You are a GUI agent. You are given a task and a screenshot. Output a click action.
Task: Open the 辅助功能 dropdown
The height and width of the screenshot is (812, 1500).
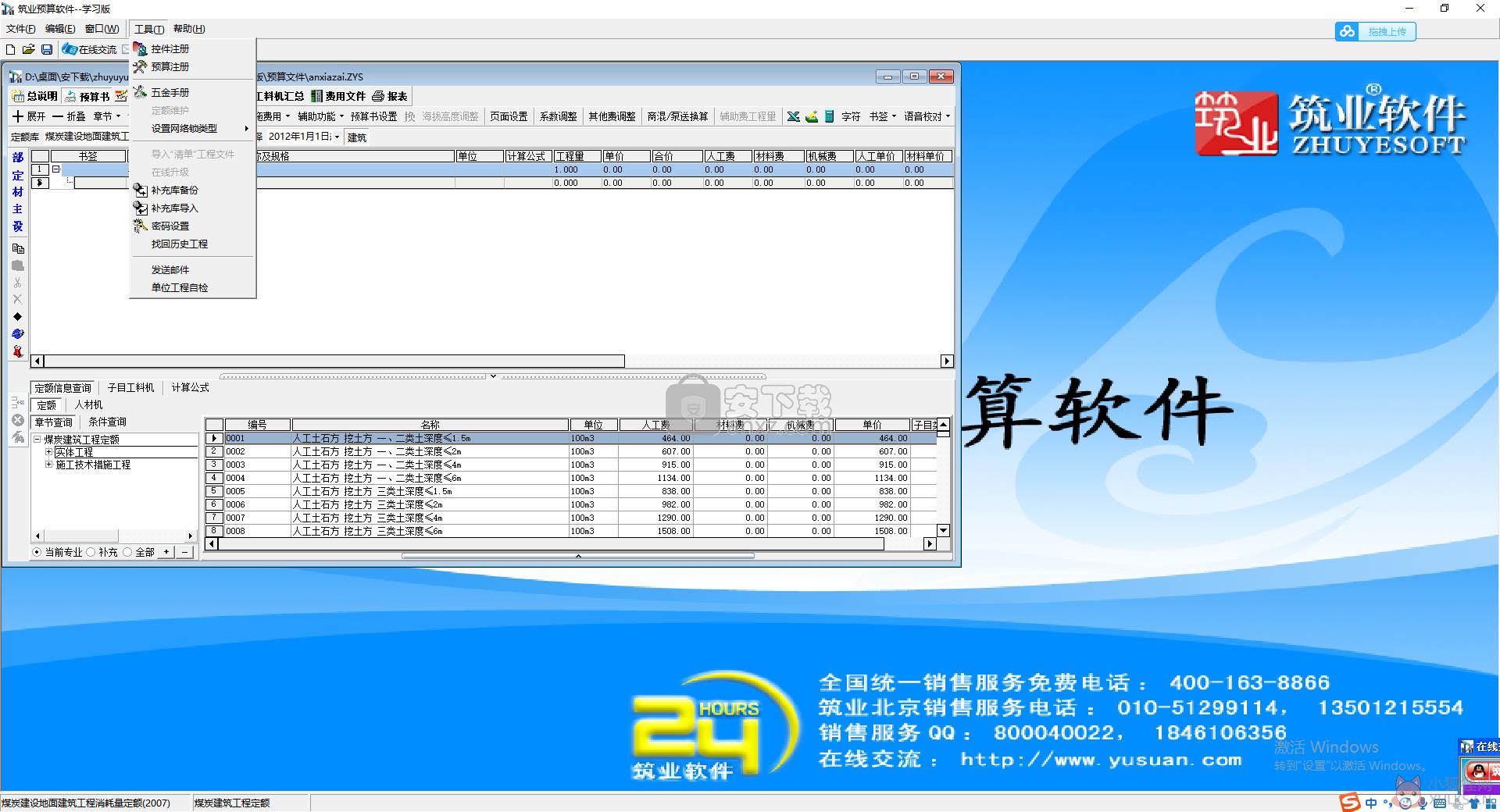point(320,116)
